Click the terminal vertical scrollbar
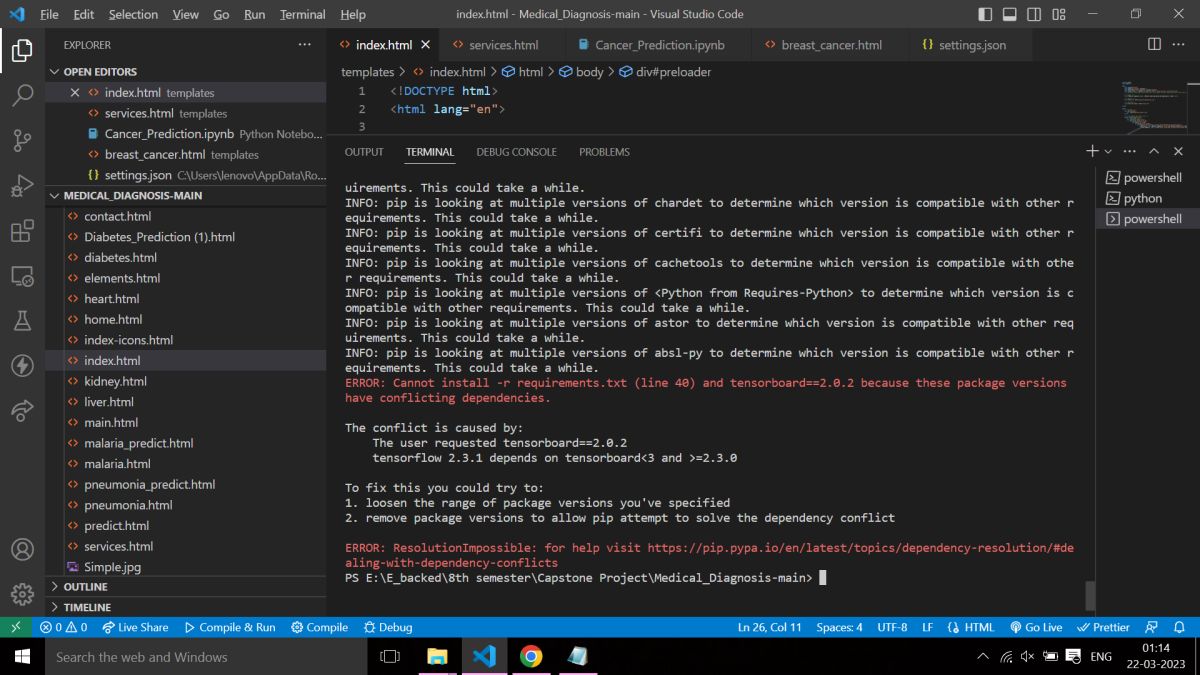This screenshot has width=1200, height=675. [x=1091, y=595]
